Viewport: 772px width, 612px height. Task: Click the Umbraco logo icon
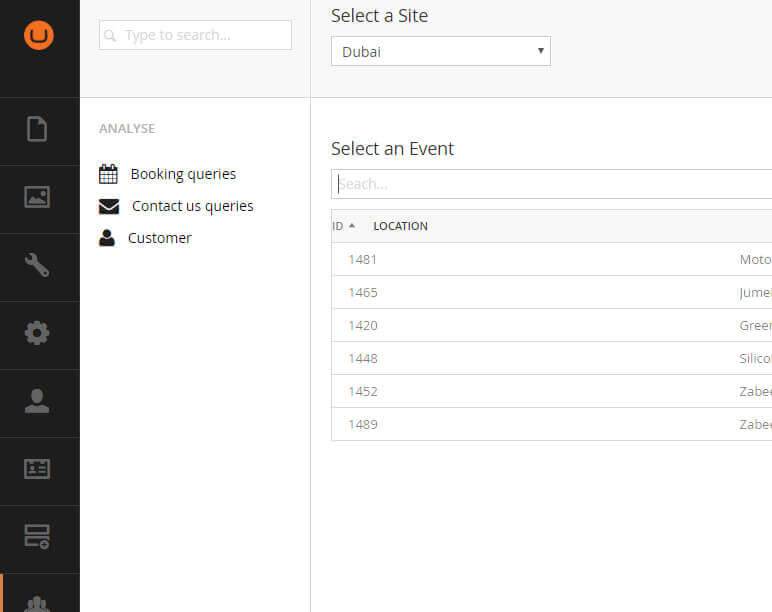(39, 35)
